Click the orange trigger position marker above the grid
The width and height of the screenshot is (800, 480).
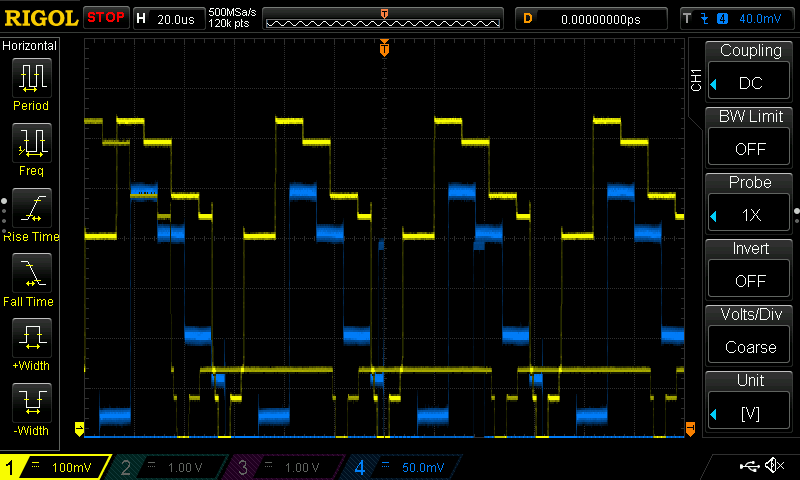(x=384, y=48)
